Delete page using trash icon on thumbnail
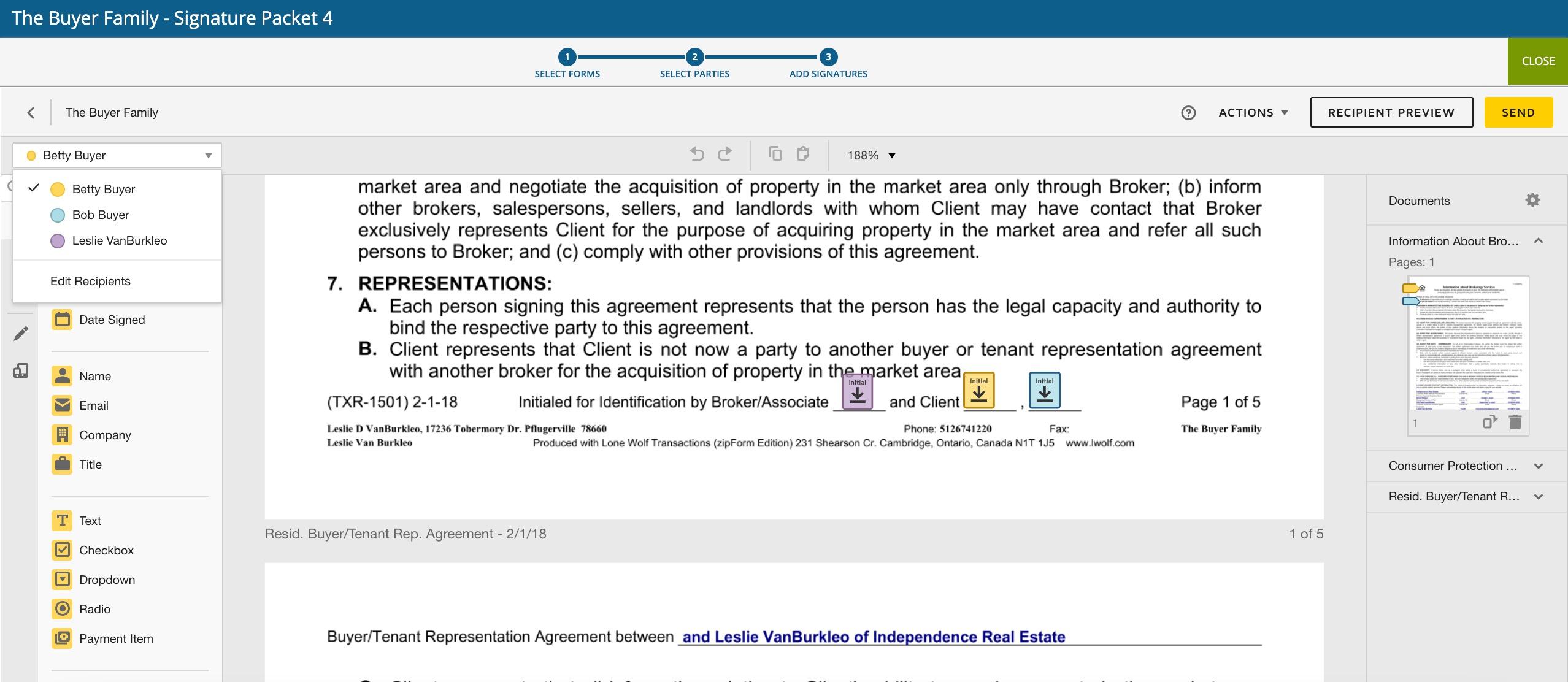Image resolution: width=1568 pixels, height=682 pixels. 1515,423
